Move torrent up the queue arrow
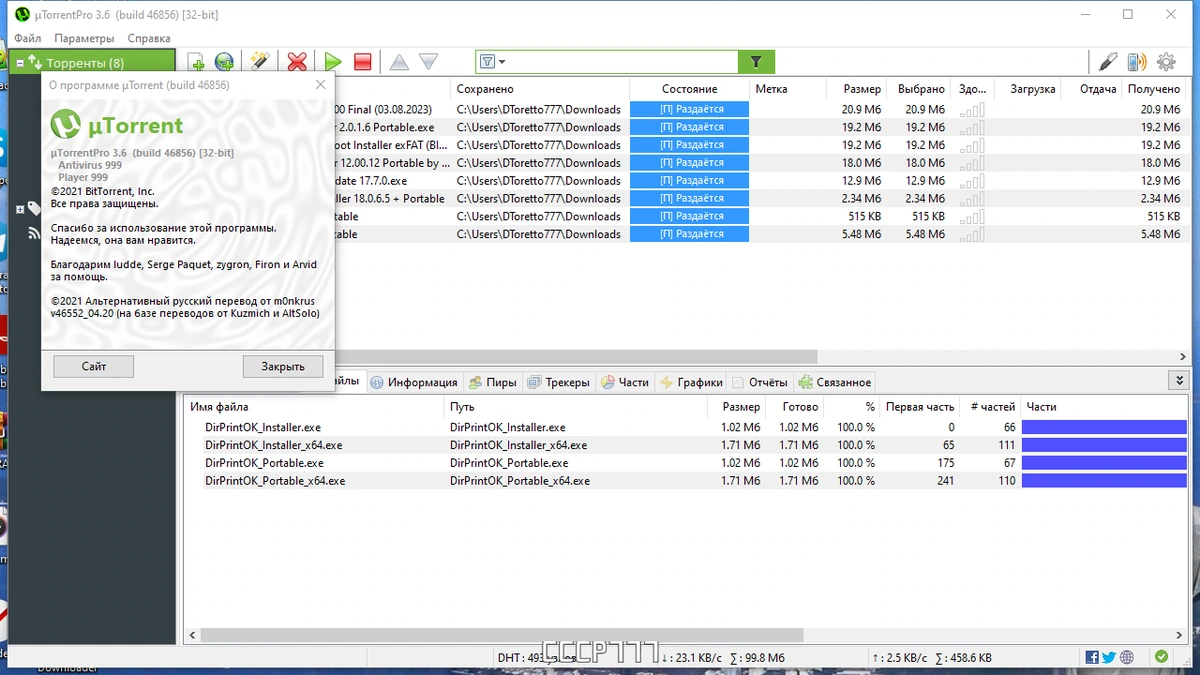The height and width of the screenshot is (675, 1200). pos(399,62)
